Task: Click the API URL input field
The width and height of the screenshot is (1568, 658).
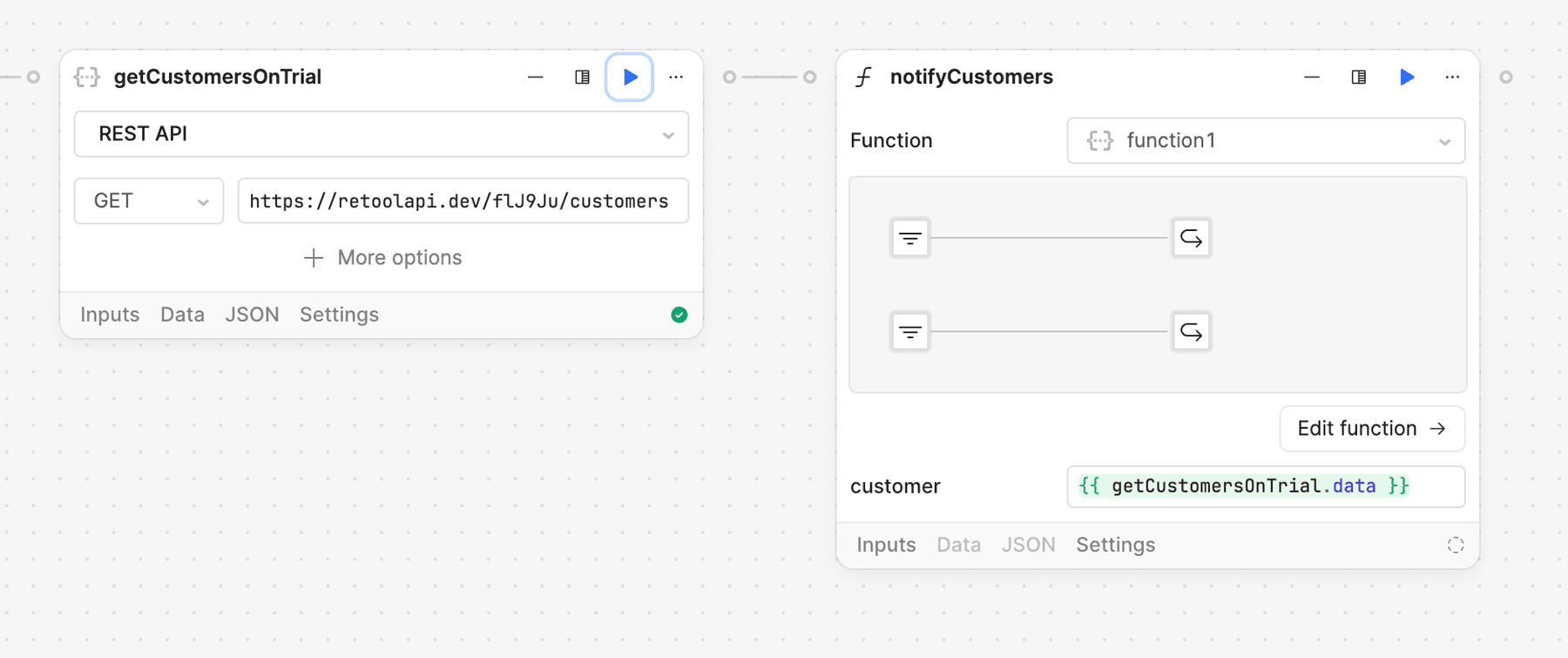Action: (x=463, y=201)
